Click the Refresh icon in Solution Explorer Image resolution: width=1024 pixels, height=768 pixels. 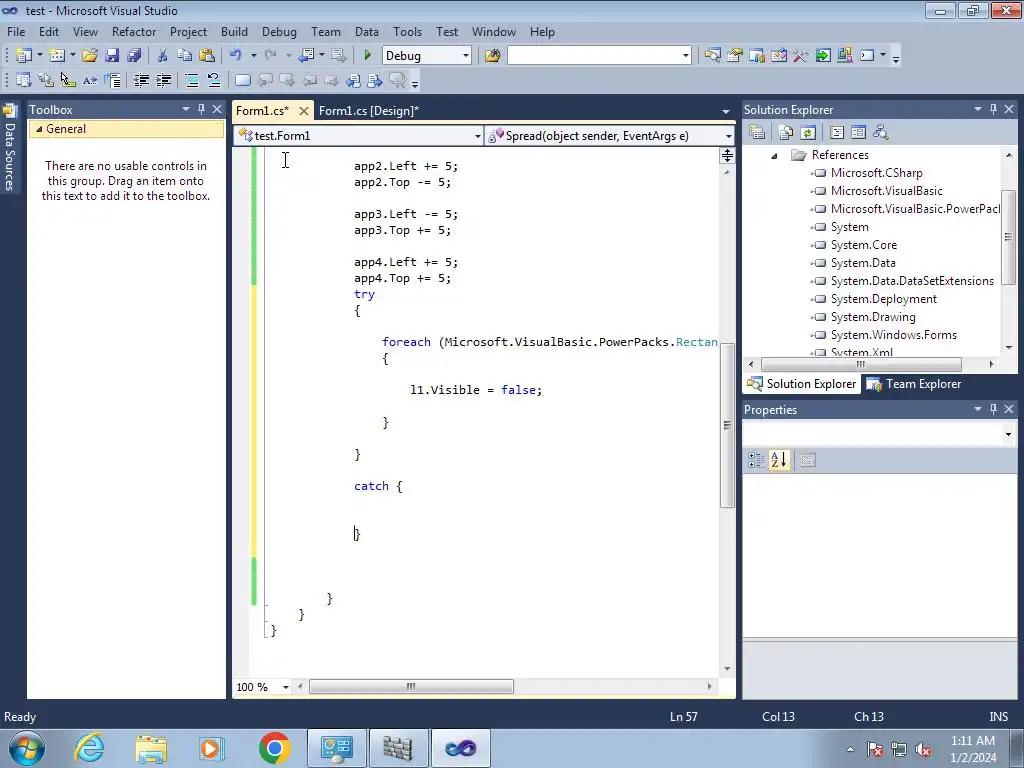coord(808,133)
